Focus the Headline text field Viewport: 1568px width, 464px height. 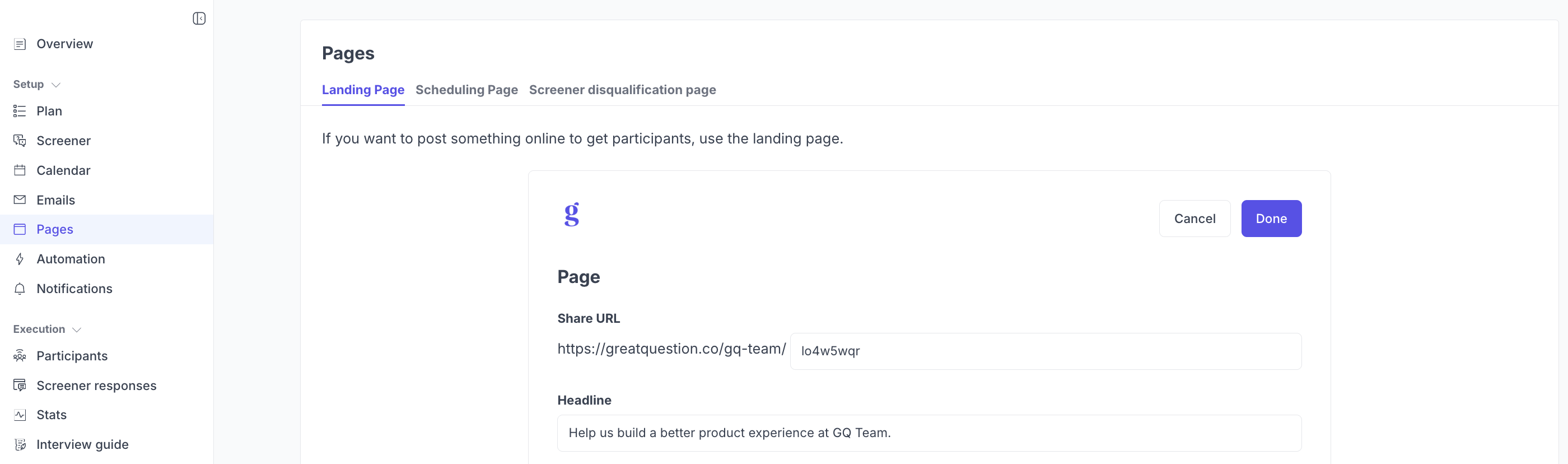tap(929, 433)
